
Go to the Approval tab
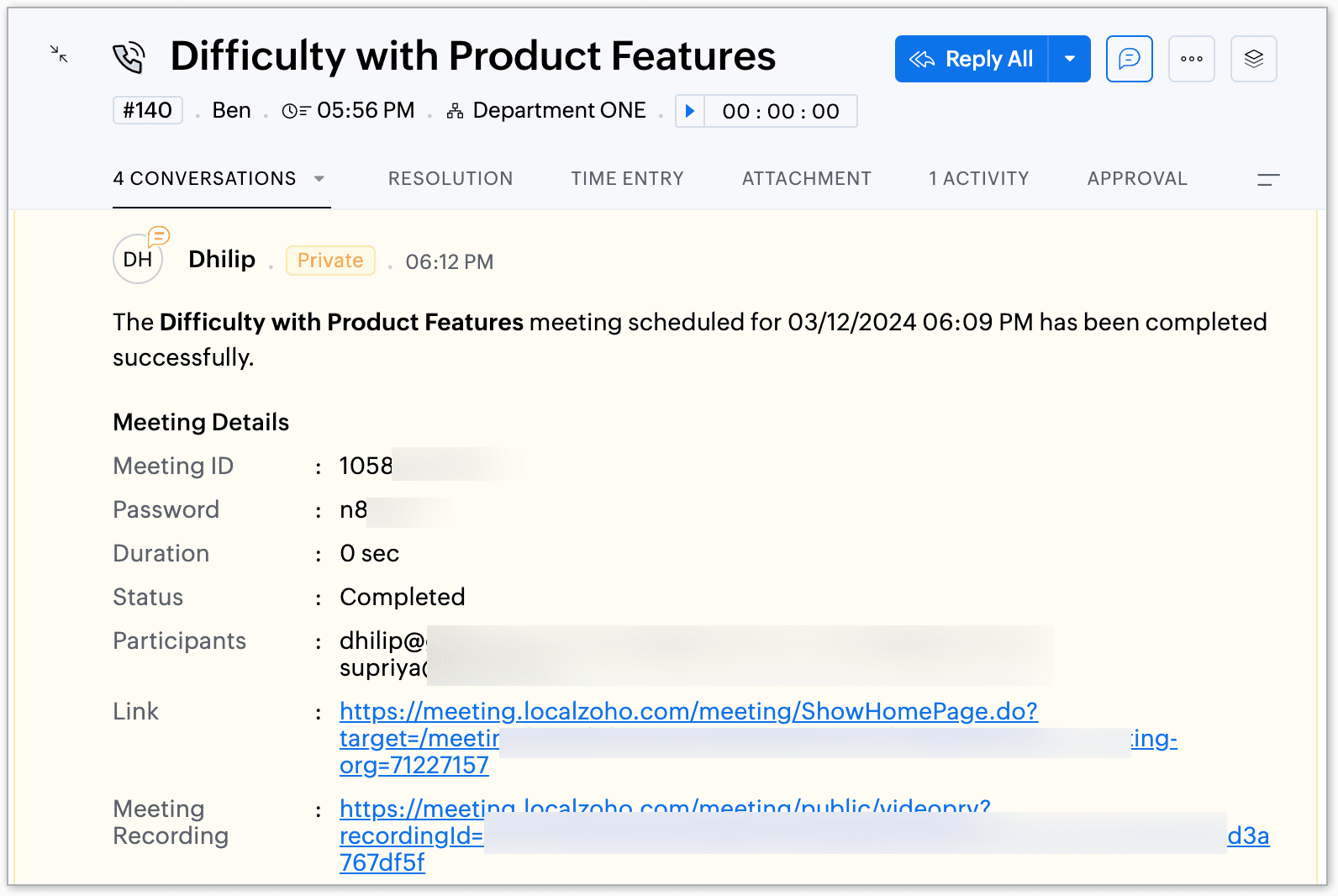tap(1136, 178)
